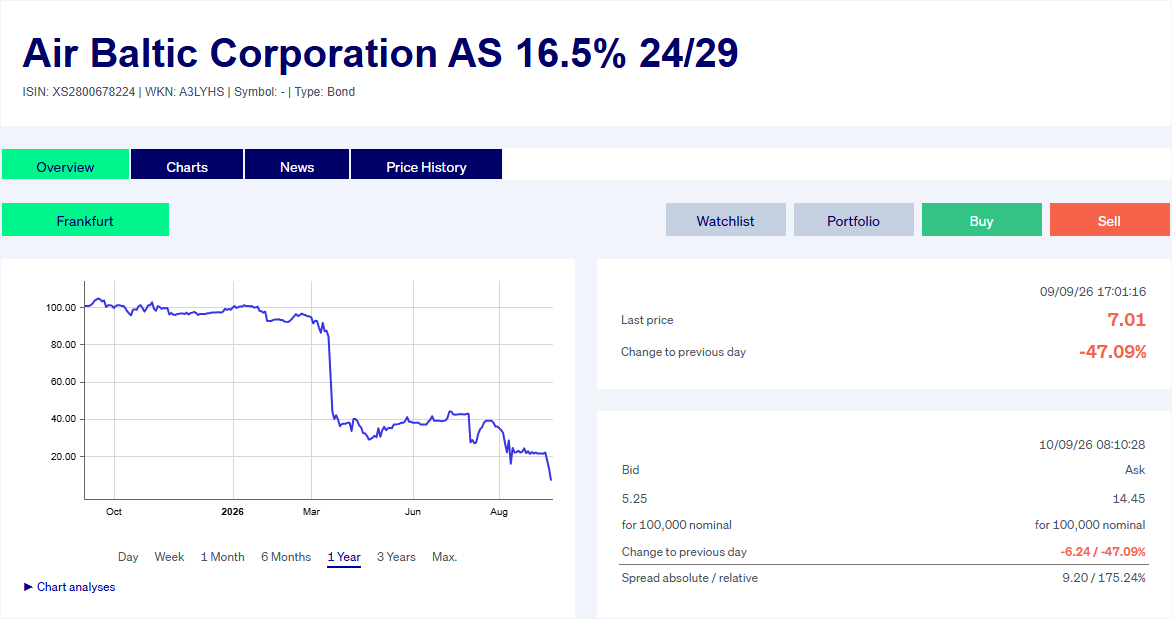Expand the Chart analyses section

pos(70,587)
